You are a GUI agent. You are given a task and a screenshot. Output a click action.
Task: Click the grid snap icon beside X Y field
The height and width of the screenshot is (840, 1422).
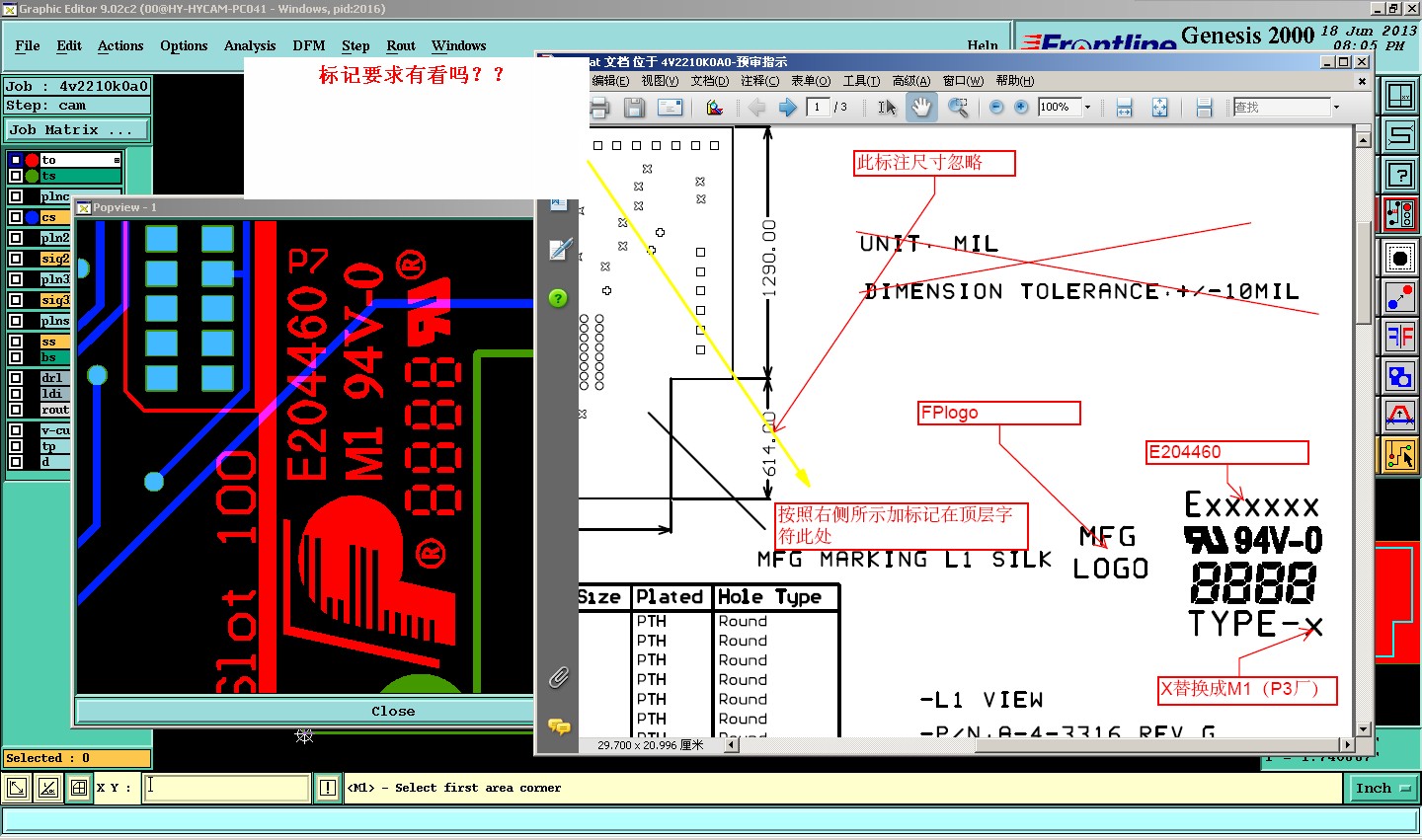tap(78, 788)
